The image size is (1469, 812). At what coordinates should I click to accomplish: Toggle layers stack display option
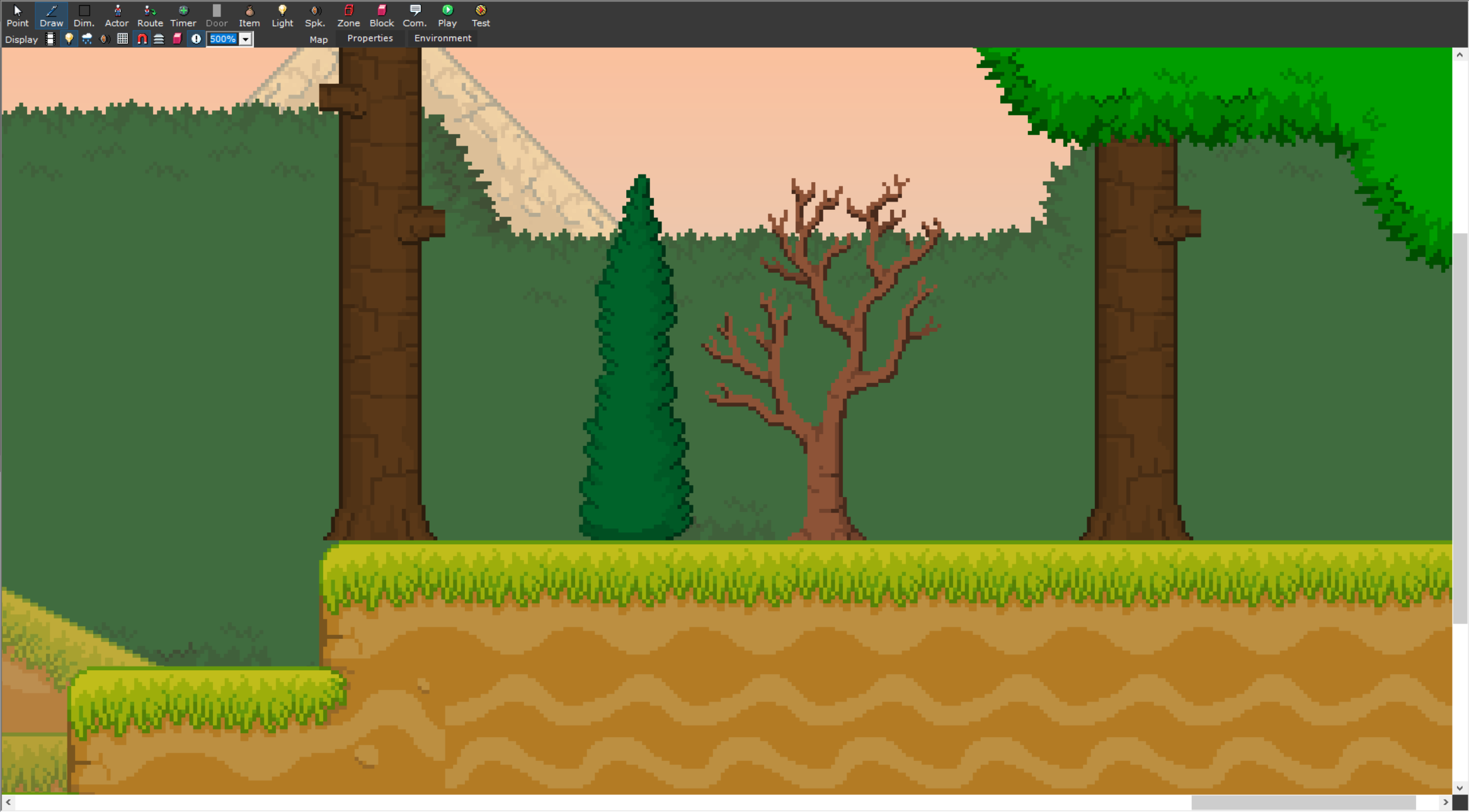point(159,39)
